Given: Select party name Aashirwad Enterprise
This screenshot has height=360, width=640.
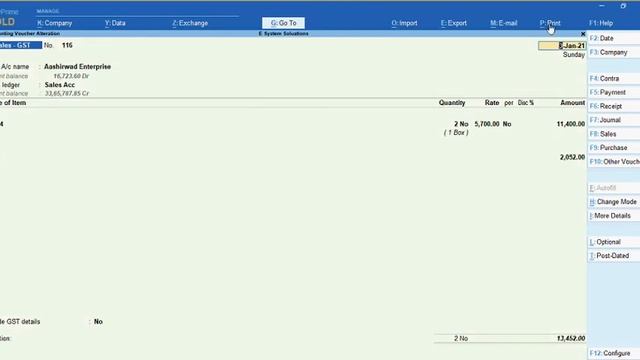Looking at the screenshot, I should [78, 67].
